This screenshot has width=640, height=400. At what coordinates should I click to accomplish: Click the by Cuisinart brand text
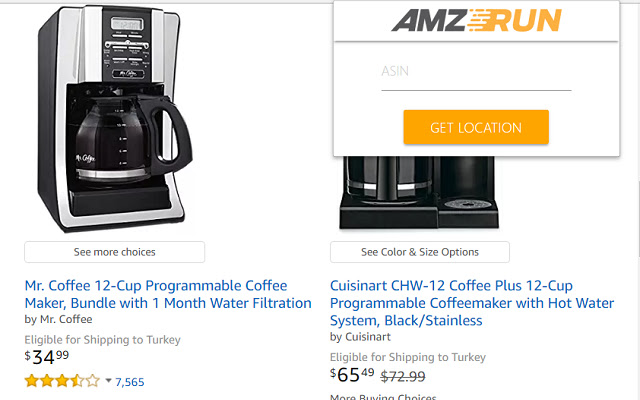coord(360,337)
